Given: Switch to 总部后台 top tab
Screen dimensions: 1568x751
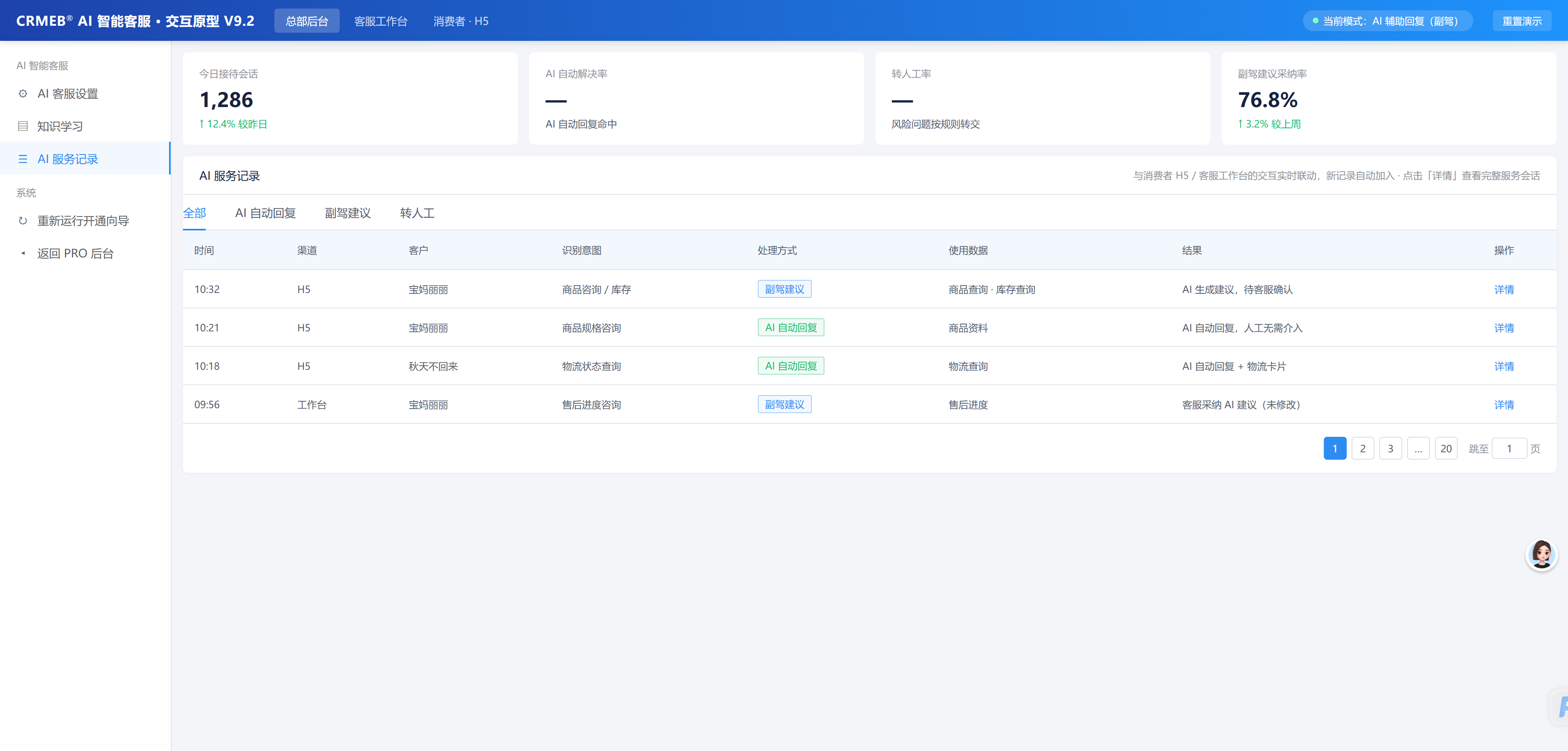Looking at the screenshot, I should tap(307, 21).
